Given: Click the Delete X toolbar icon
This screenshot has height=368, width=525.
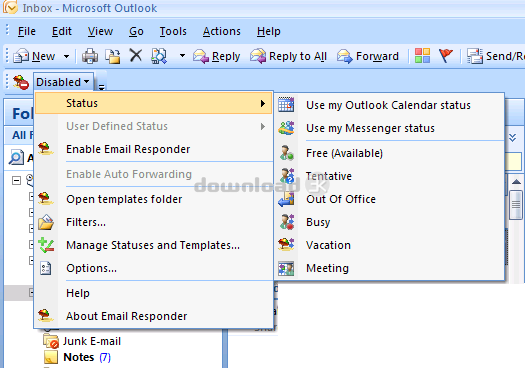Looking at the screenshot, I should pyautogui.click(x=136, y=56).
